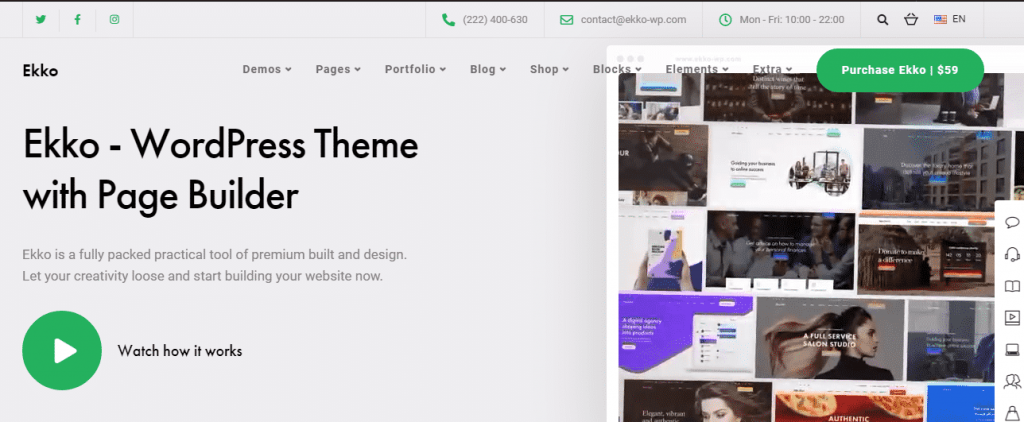Click the headset support sidebar icon
The height and width of the screenshot is (422, 1024).
[1011, 254]
